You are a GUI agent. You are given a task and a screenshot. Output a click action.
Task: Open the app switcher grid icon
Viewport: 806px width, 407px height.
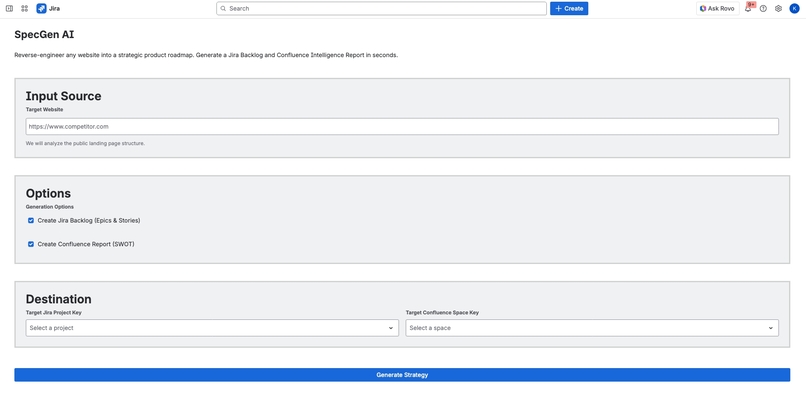pos(24,8)
